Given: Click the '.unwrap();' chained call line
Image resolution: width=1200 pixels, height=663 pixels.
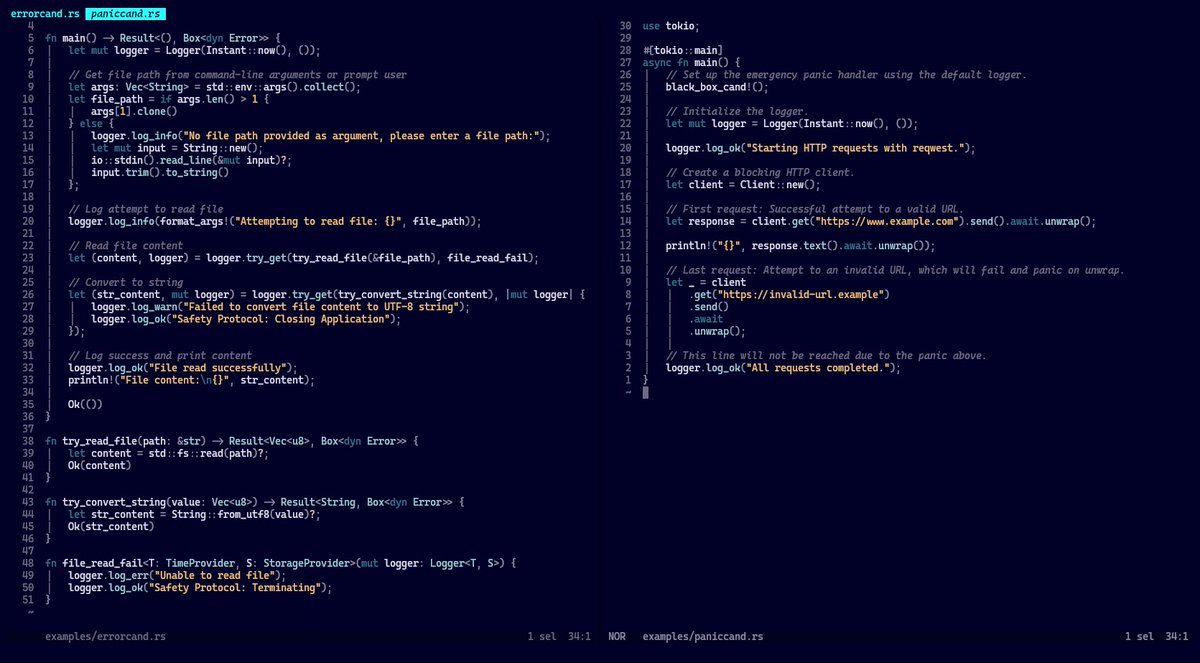Looking at the screenshot, I should point(718,331).
